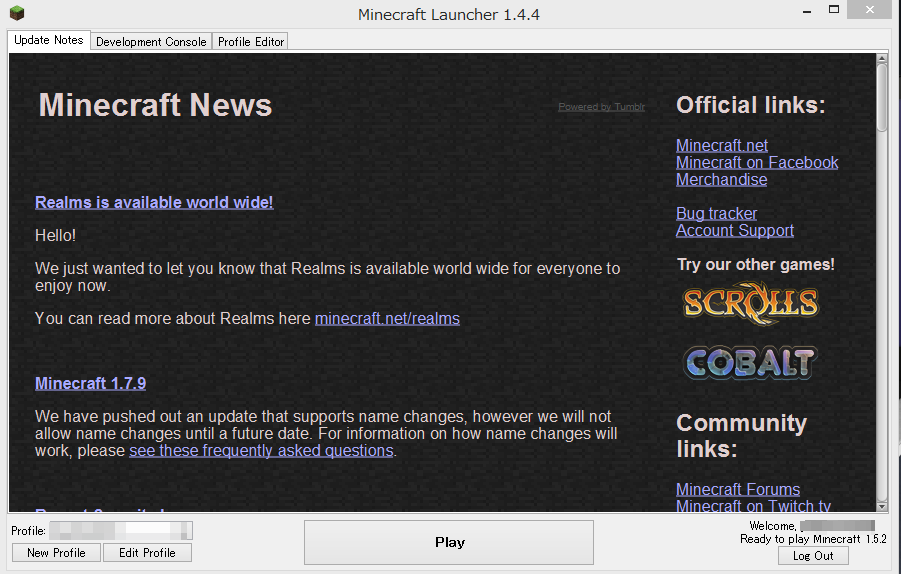Viewport: 901px width, 574px height.
Task: Close the Minecraft Launcher window
Action: click(869, 9)
